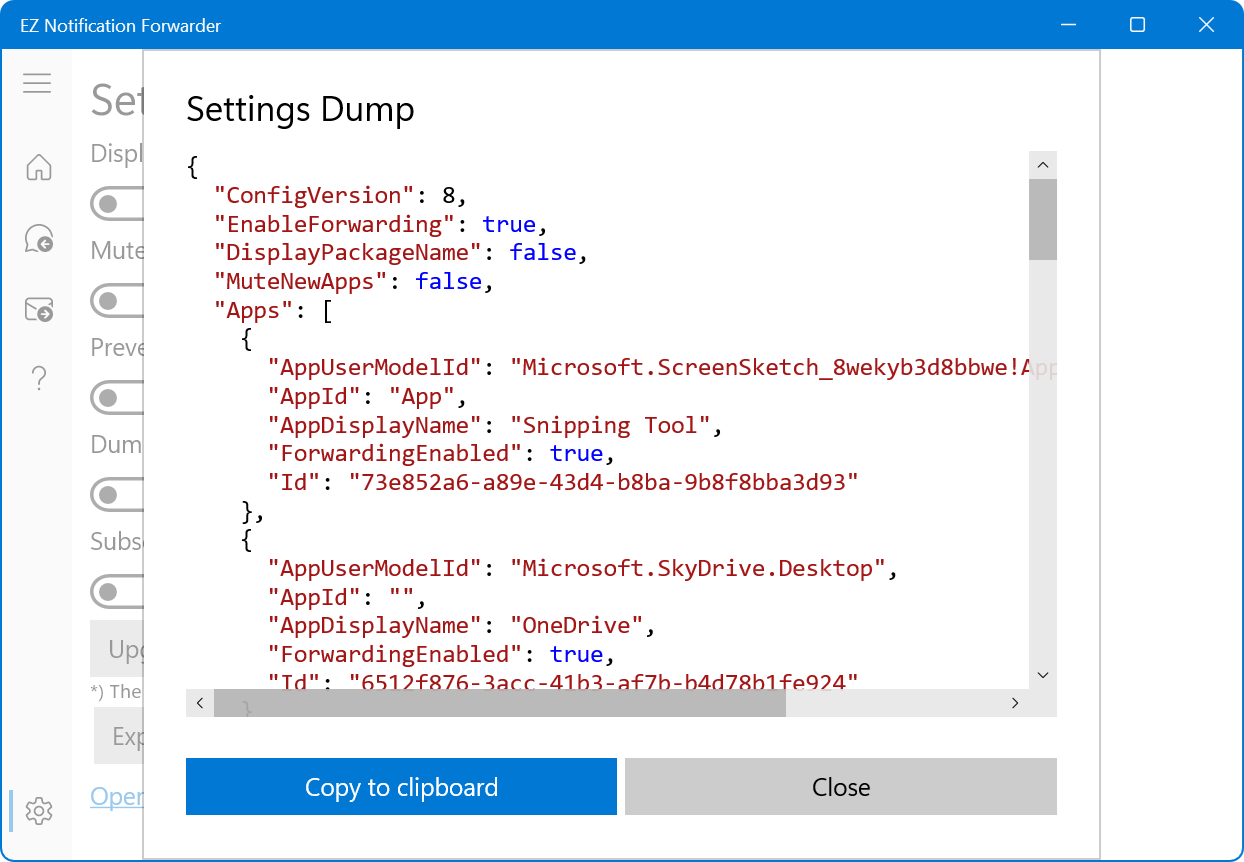The height and width of the screenshot is (862, 1244).
Task: Open the Help question mark icon
Action: (38, 378)
